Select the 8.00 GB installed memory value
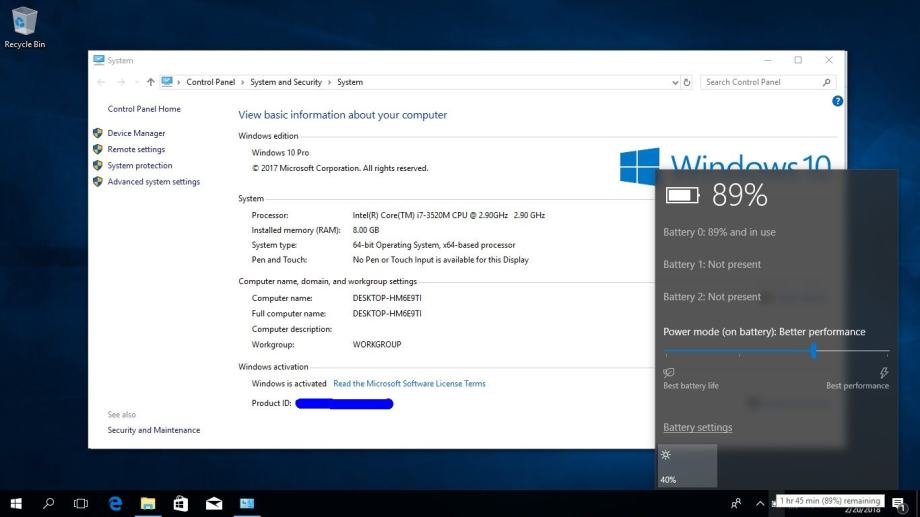The width and height of the screenshot is (920, 517). 366,230
